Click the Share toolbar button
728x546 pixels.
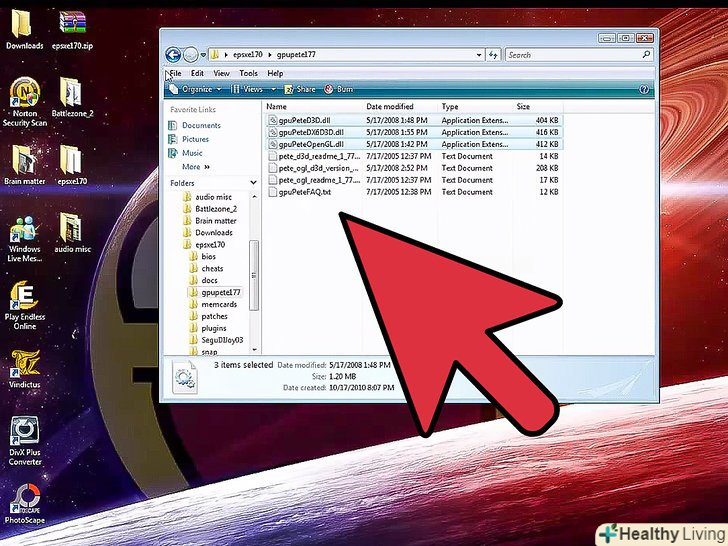point(300,89)
